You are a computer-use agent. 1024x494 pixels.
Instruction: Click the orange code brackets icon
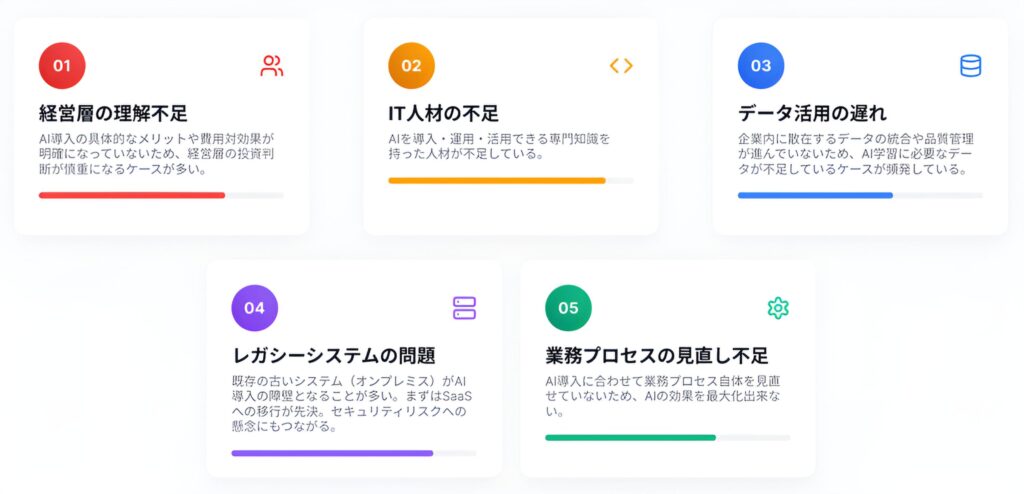[621, 66]
